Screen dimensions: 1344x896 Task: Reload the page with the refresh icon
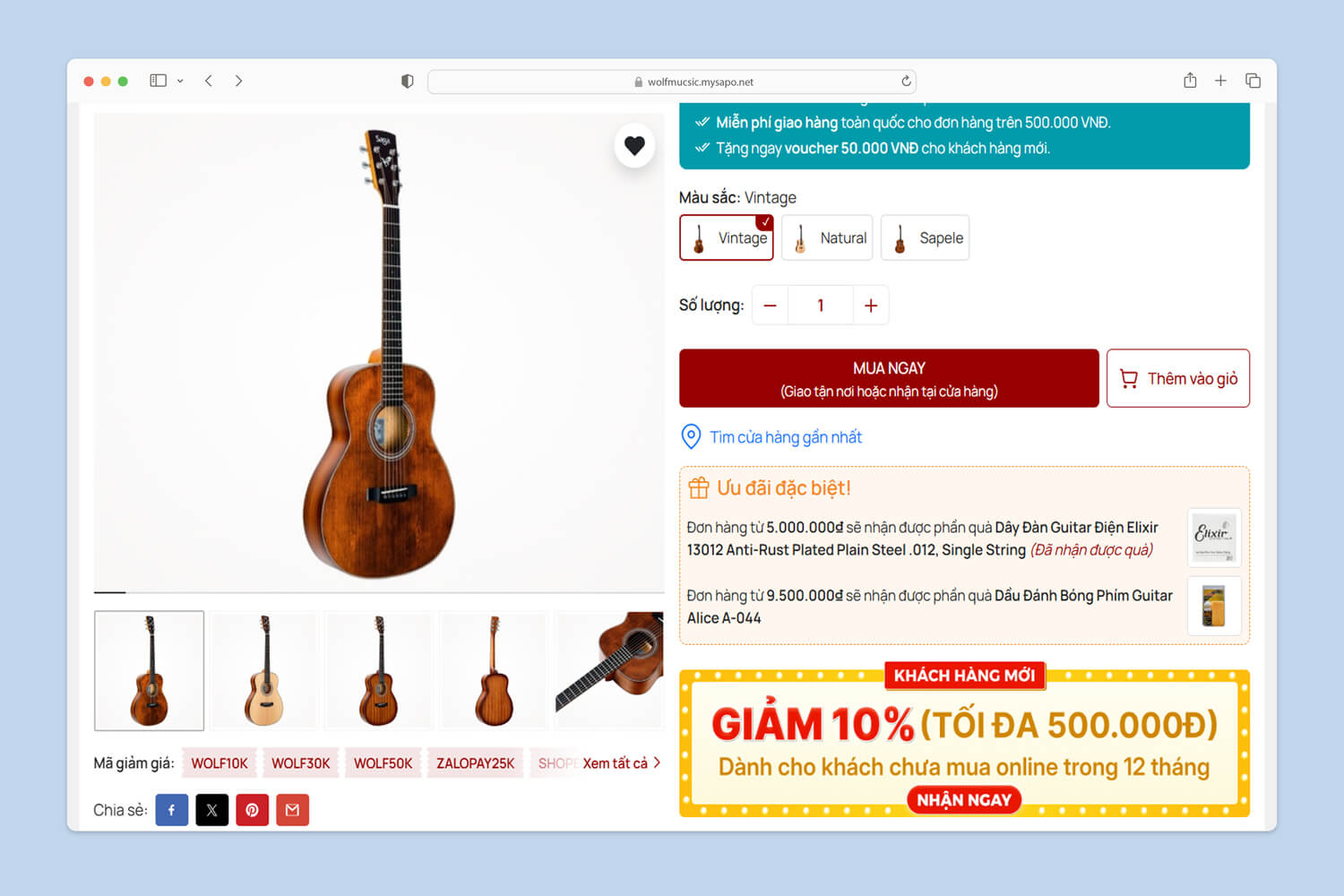tap(906, 82)
